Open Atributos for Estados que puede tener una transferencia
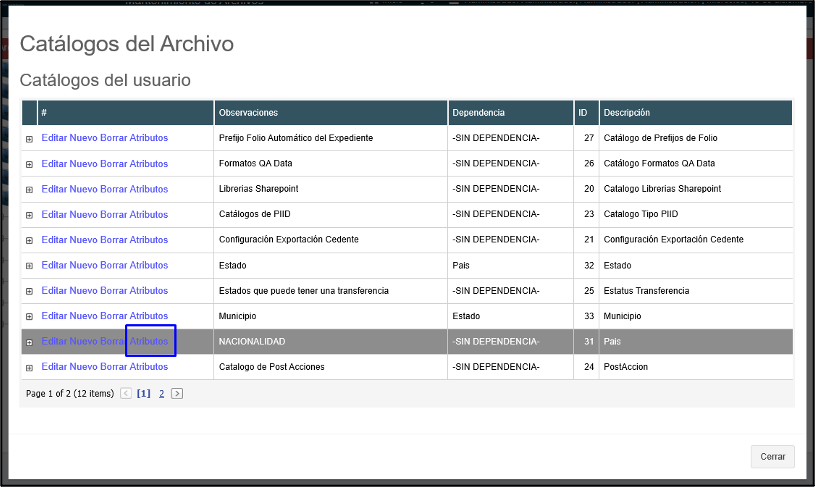 [x=149, y=291]
